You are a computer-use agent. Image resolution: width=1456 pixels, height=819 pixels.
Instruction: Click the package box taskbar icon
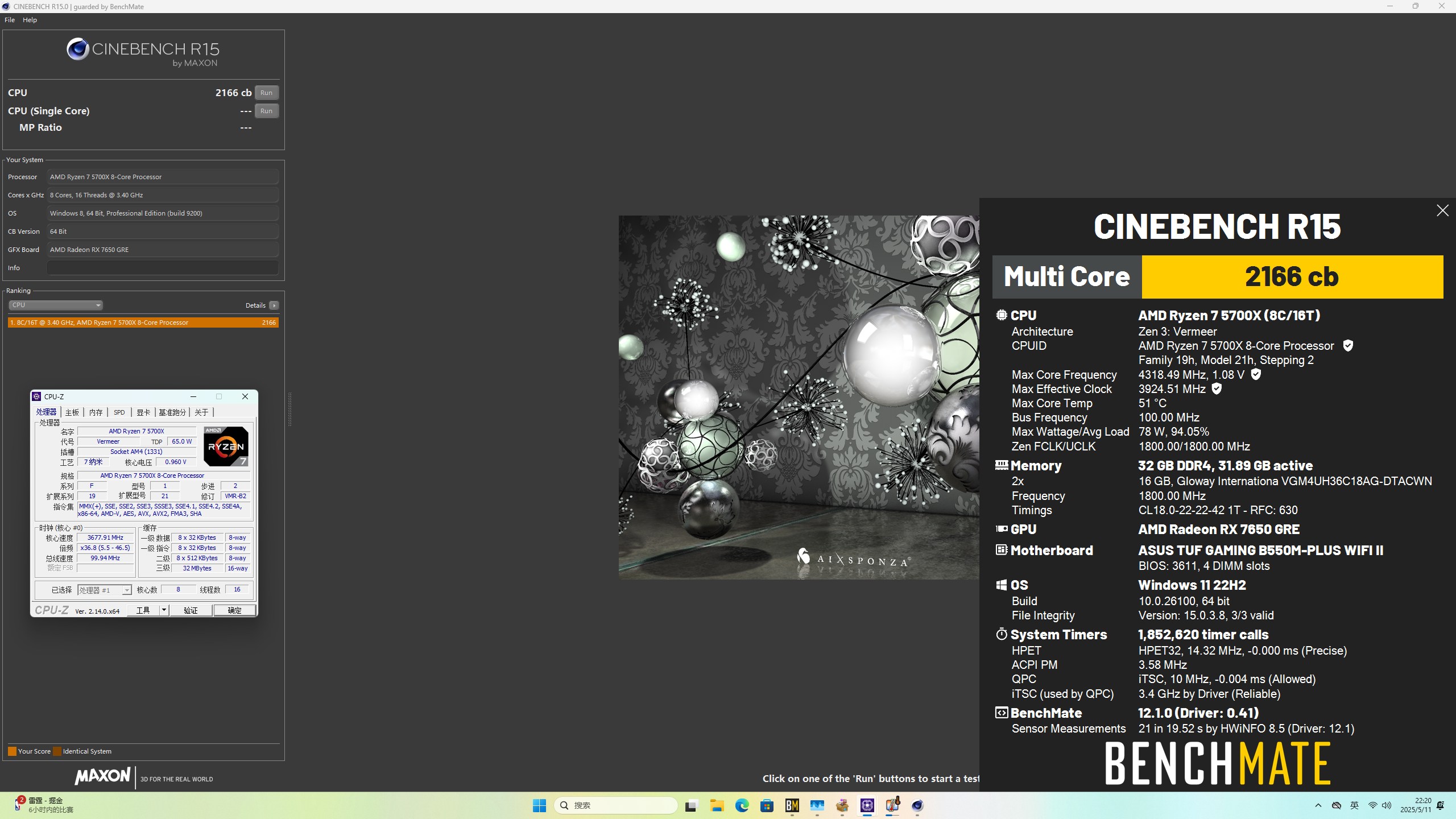click(842, 805)
